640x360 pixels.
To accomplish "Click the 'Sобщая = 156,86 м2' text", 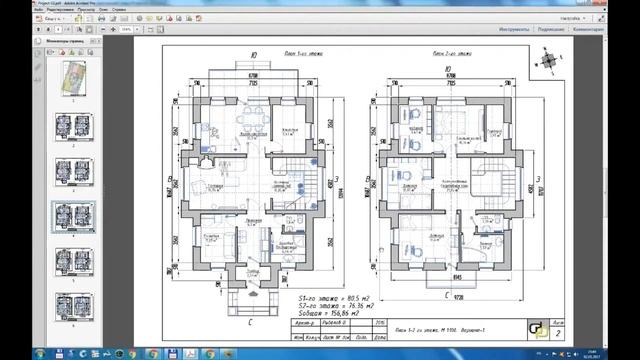I will click(x=329, y=313).
